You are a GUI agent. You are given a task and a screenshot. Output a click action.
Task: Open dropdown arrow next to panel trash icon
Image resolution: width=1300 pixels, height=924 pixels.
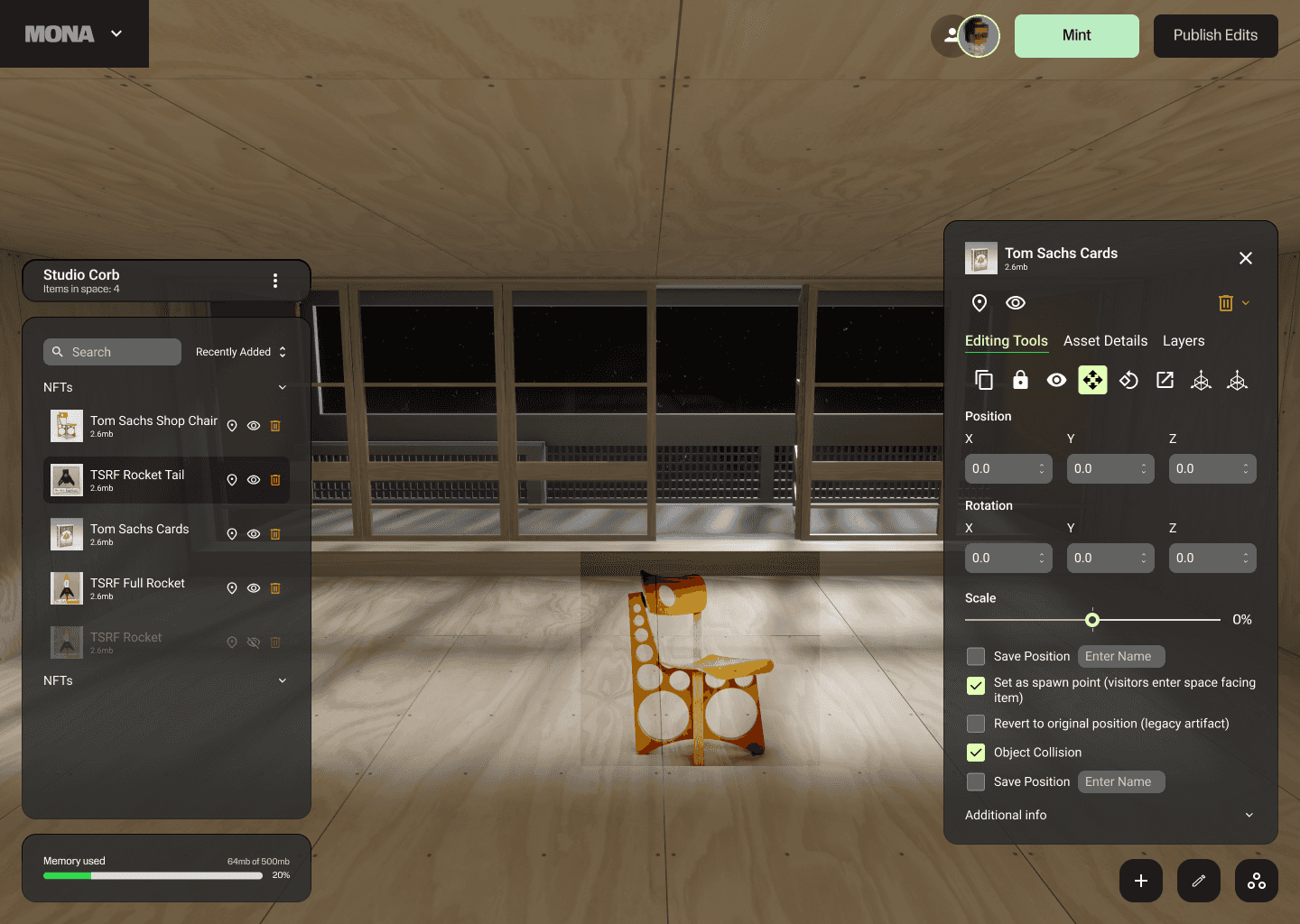point(1246,303)
